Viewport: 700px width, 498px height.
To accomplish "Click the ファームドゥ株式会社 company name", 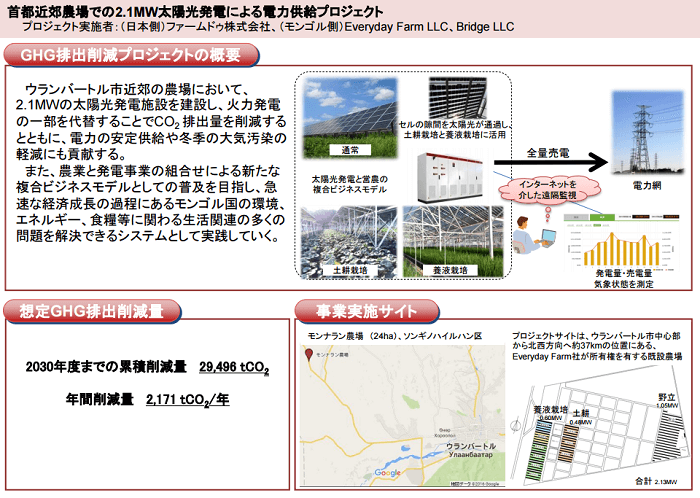I will point(218,27).
